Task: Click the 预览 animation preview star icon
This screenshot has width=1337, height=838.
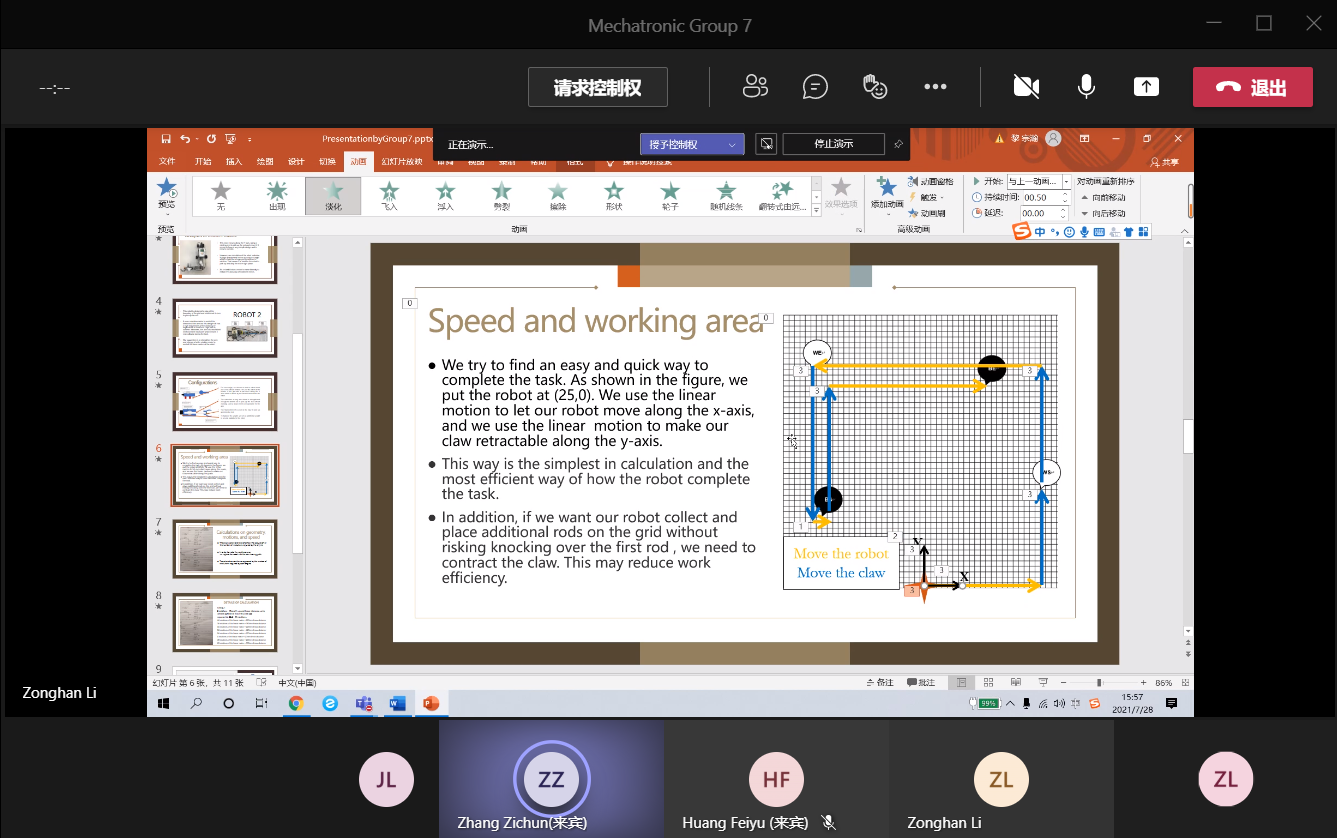Action: coord(166,193)
